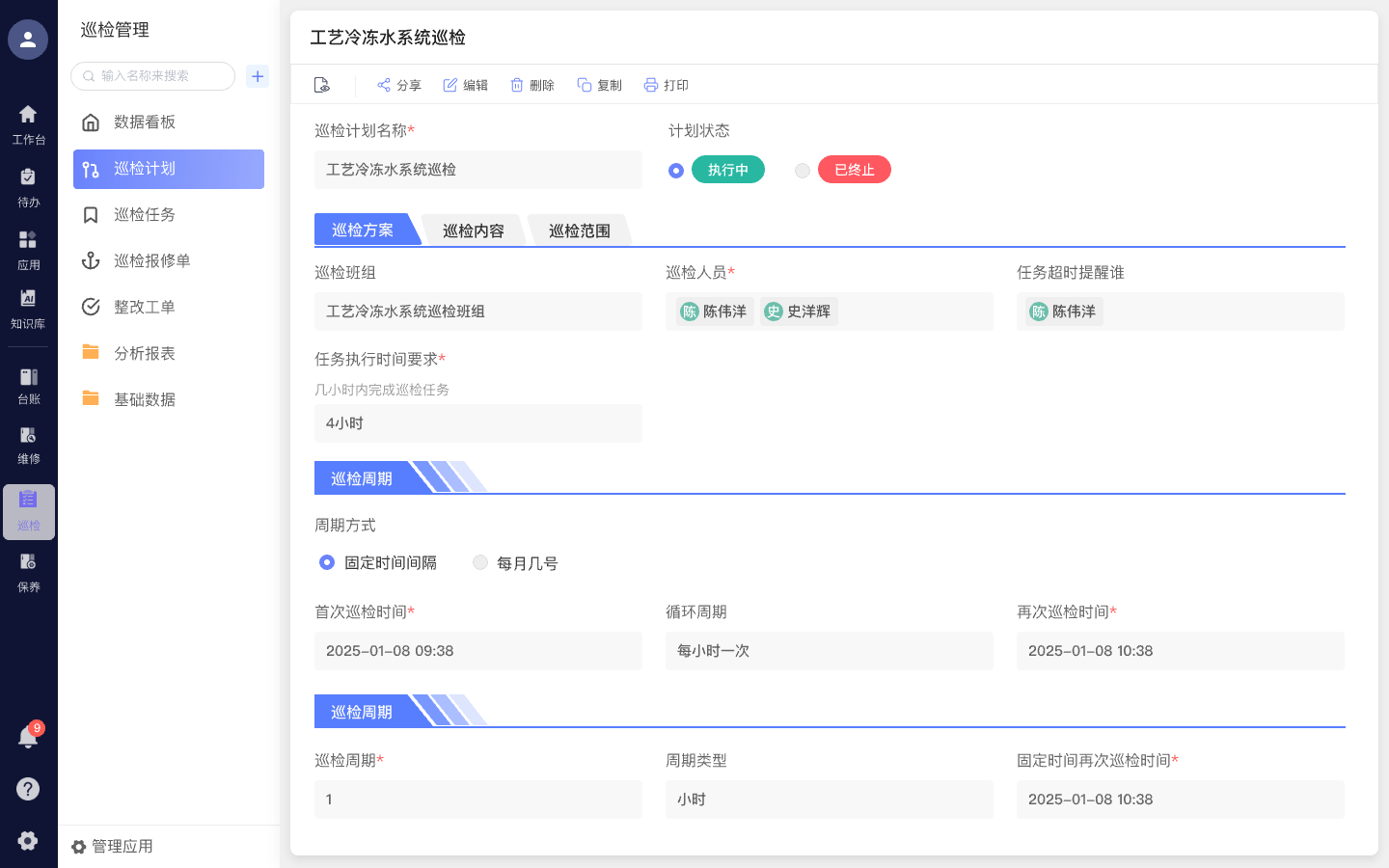The image size is (1389, 868).
Task: Open the 周期类型 selection field
Action: (830, 800)
